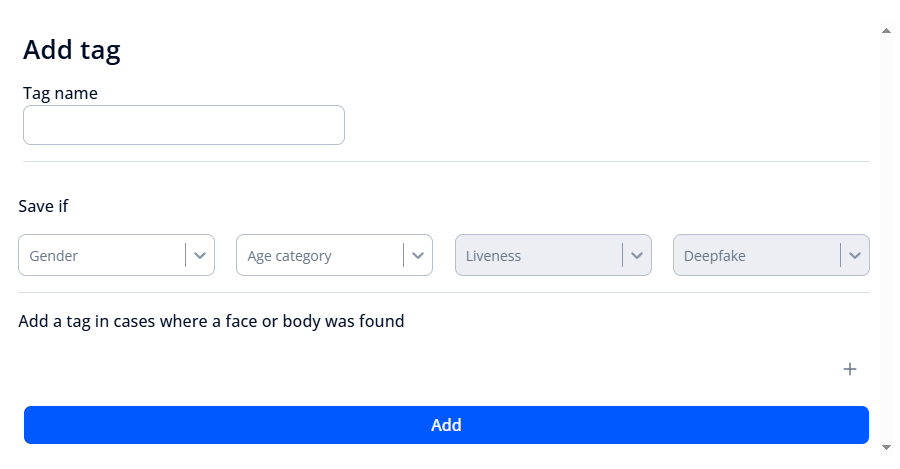Screen dimensions: 900x469
Task: Click the scrollbar up arrow
Action: click(x=886, y=31)
